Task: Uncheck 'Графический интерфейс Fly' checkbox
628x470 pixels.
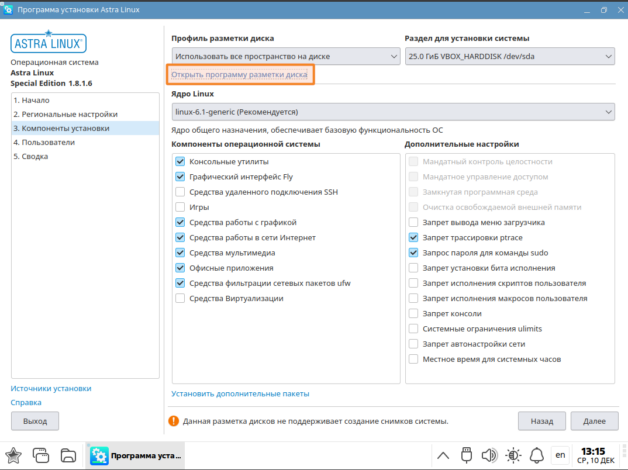Action: point(180,177)
